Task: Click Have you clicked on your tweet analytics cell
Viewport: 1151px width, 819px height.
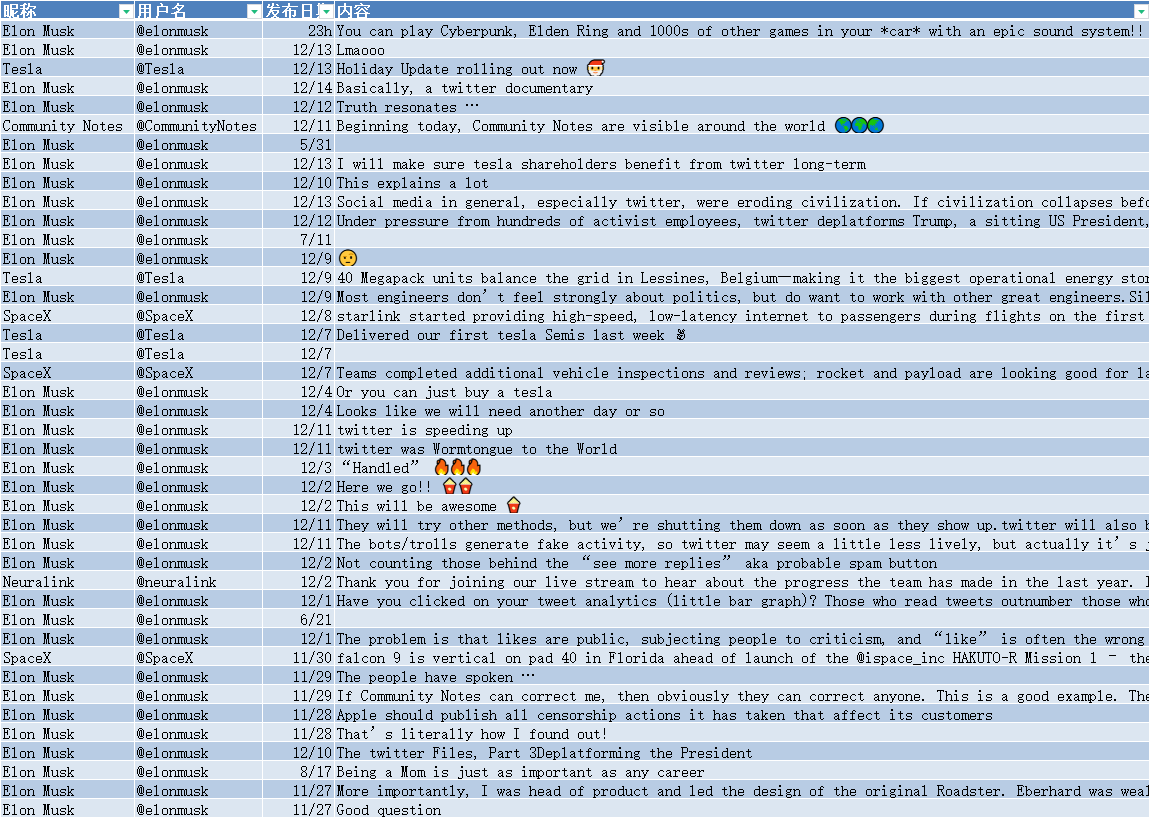Action: click(742, 602)
